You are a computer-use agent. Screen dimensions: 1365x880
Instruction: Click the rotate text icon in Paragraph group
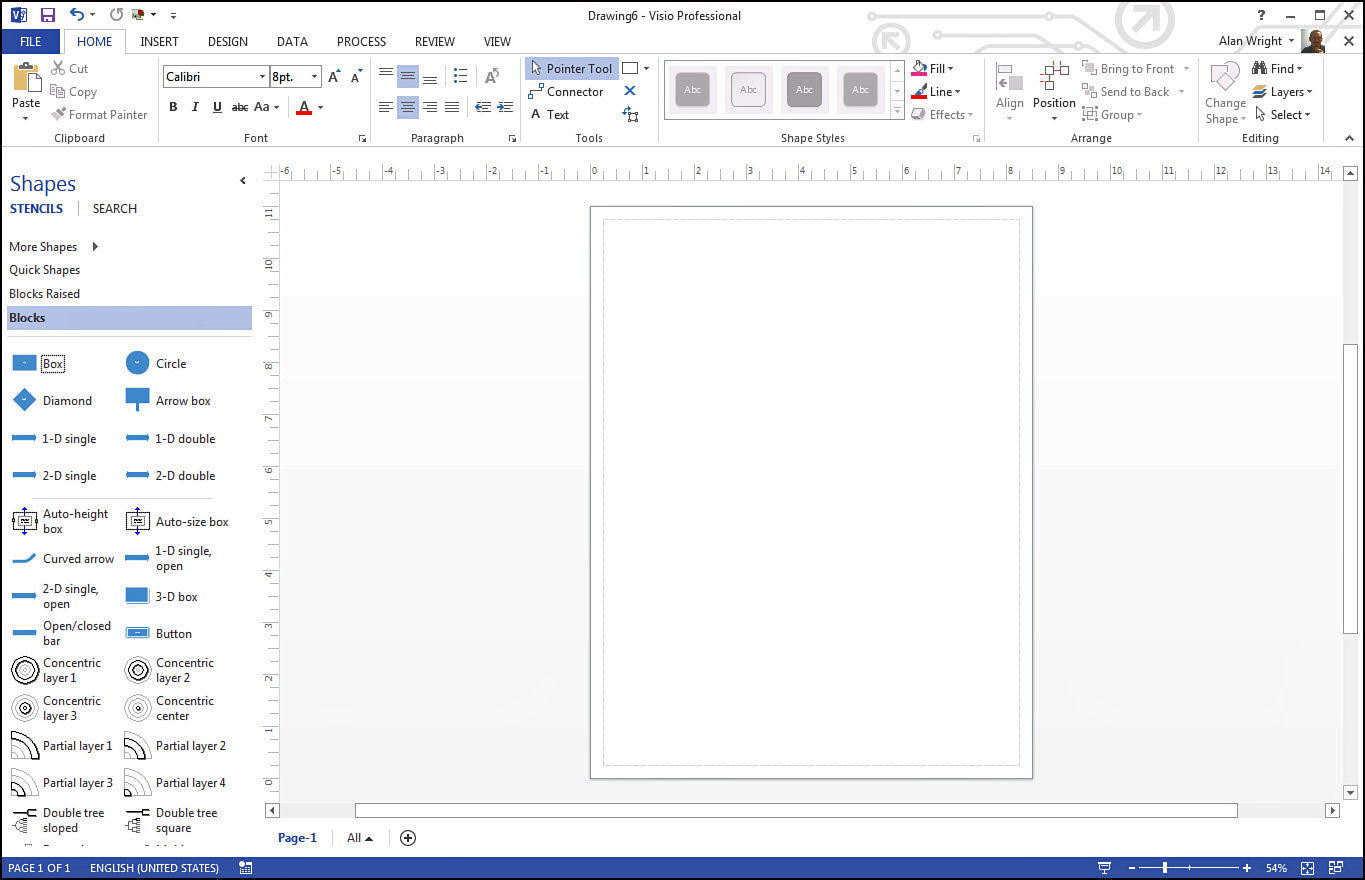coord(492,76)
